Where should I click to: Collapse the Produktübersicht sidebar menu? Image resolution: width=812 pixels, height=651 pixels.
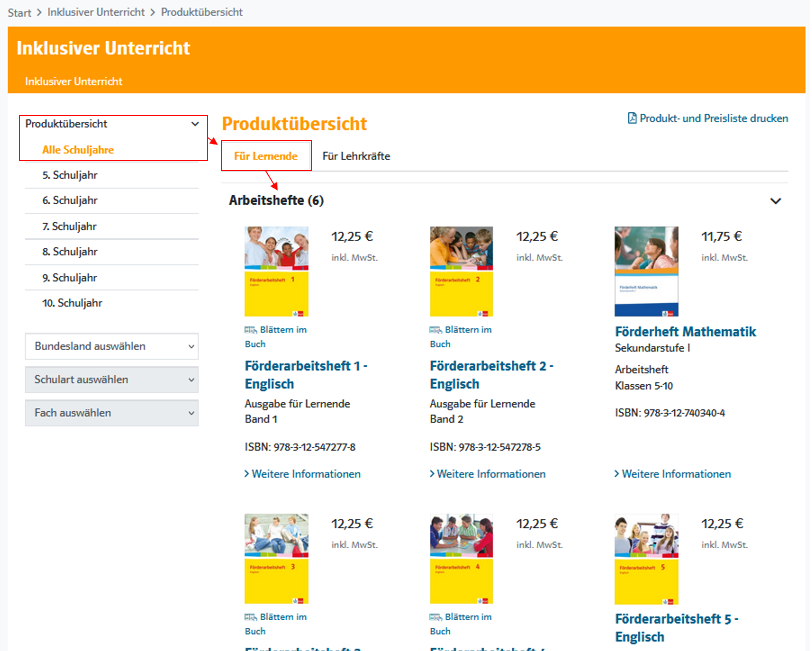[x=194, y=125]
